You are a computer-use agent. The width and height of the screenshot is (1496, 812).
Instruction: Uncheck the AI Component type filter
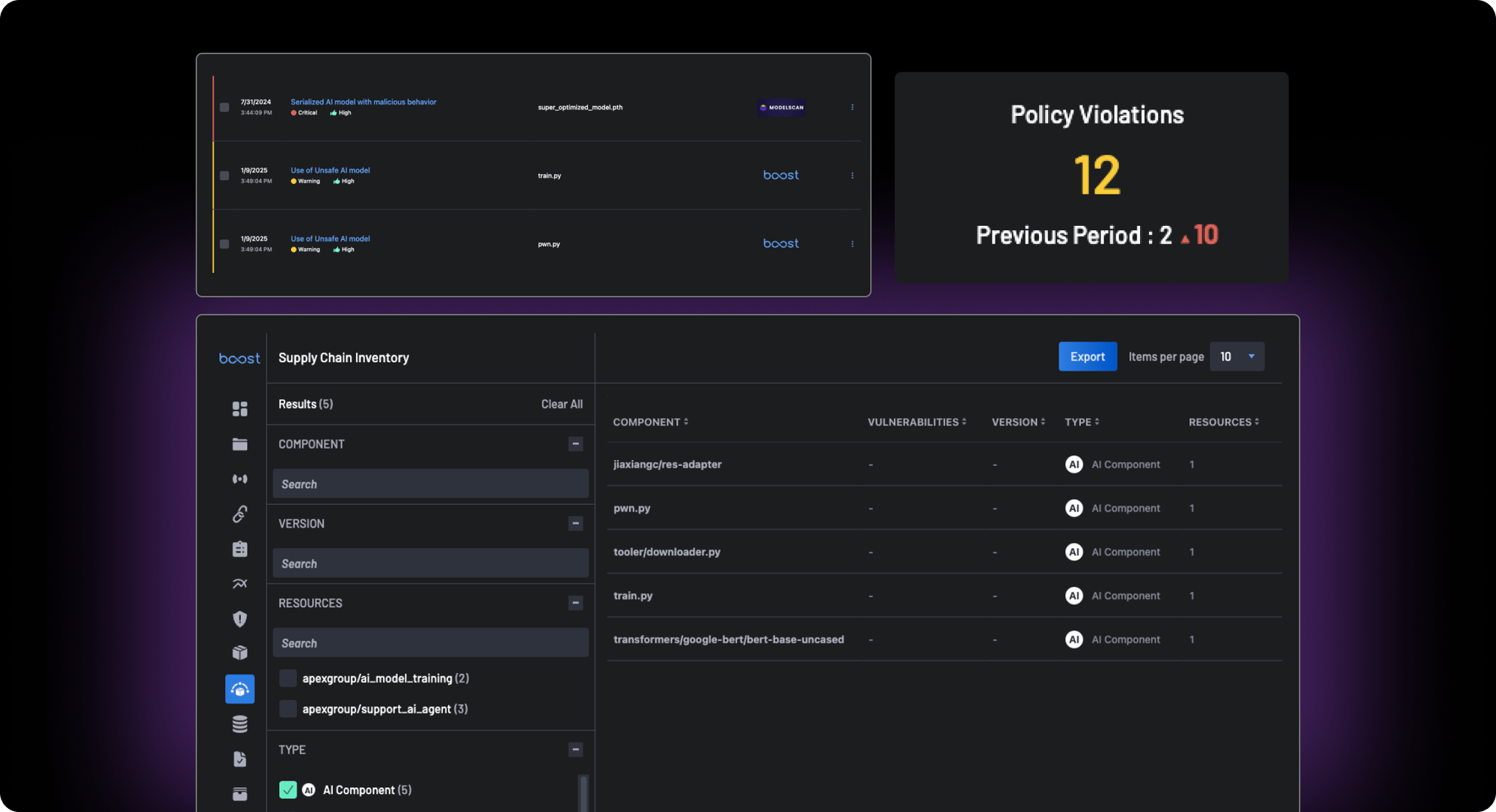288,790
